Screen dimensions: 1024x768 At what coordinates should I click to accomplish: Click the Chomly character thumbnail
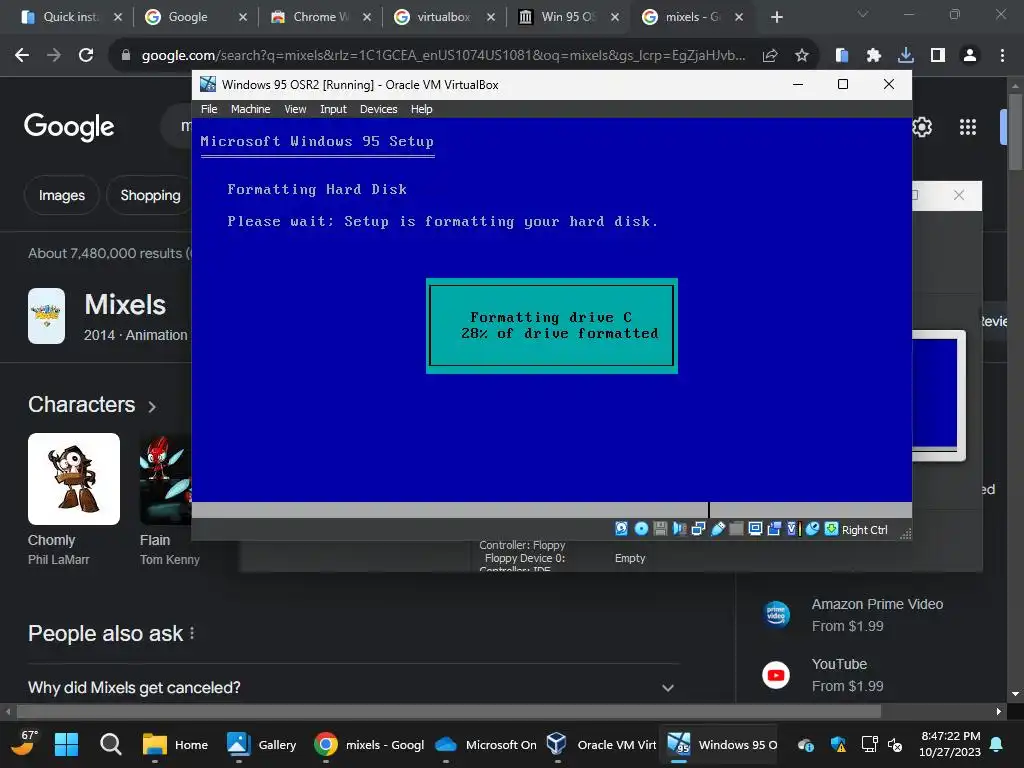click(74, 479)
